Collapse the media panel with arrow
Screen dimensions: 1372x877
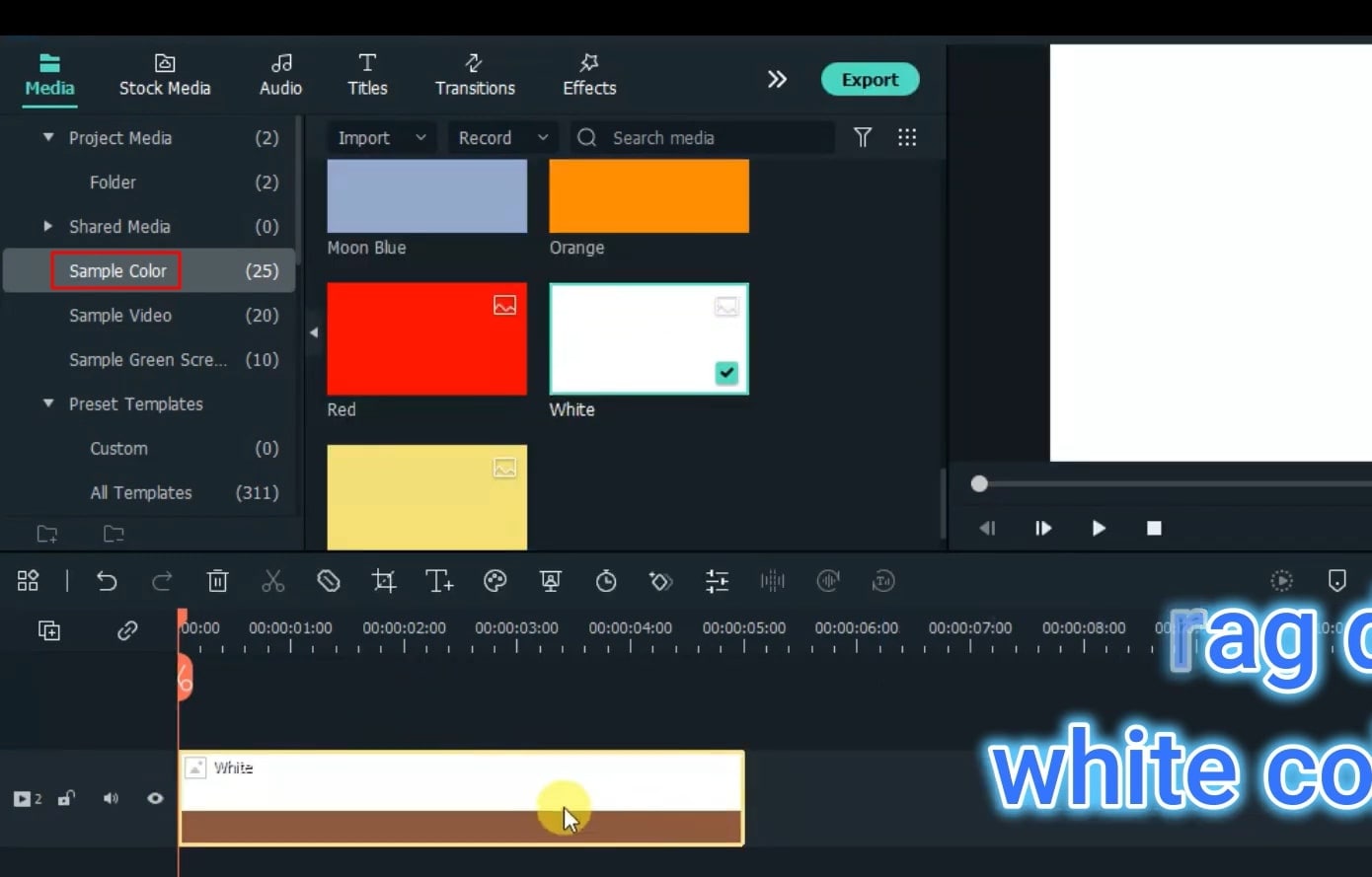(314, 332)
